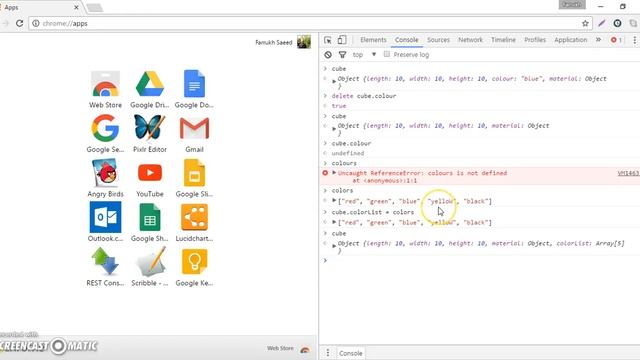
Task: Open the Web Store app
Action: pos(105,89)
